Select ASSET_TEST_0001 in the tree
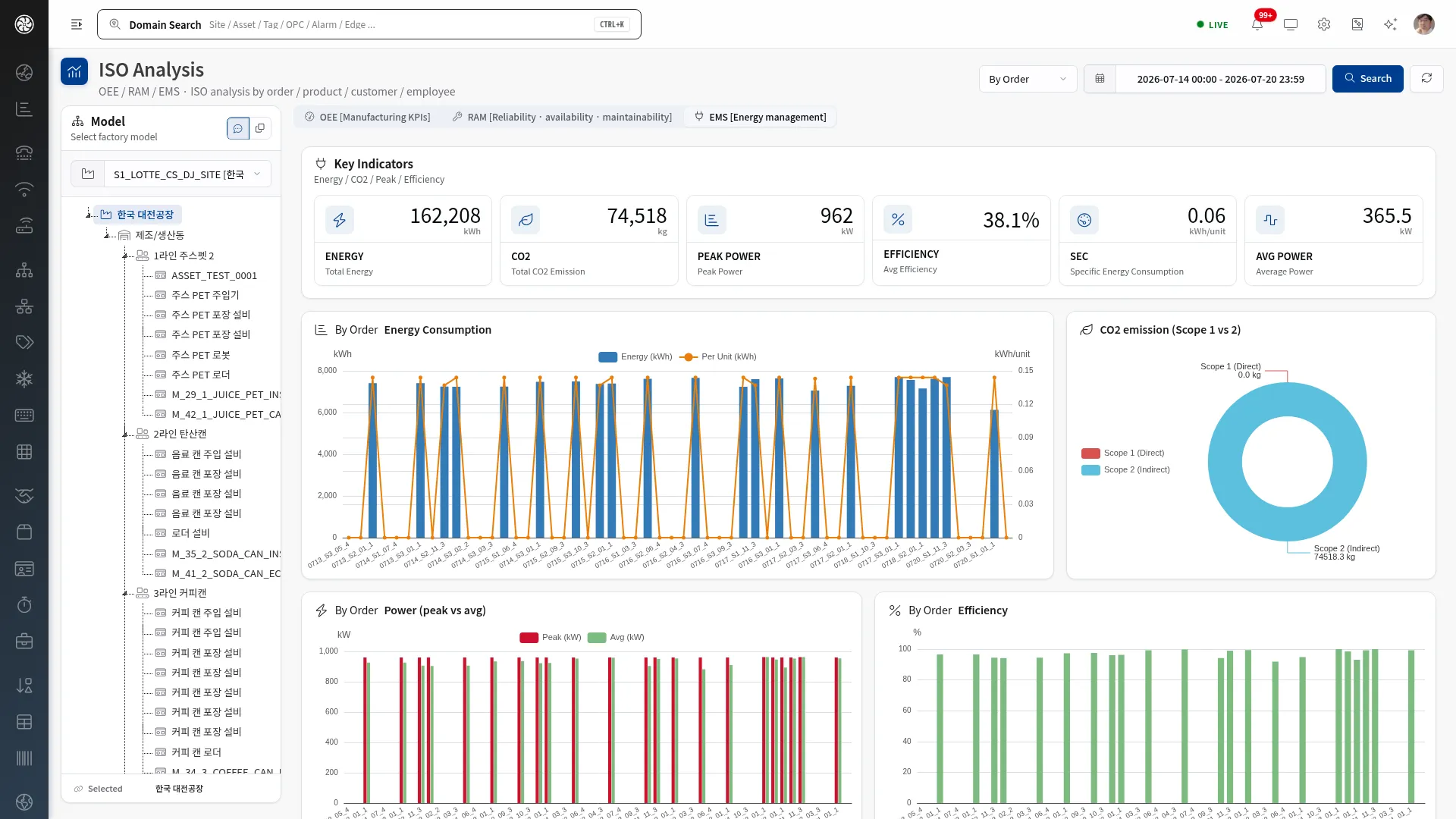The height and width of the screenshot is (819, 1456). pos(214,275)
